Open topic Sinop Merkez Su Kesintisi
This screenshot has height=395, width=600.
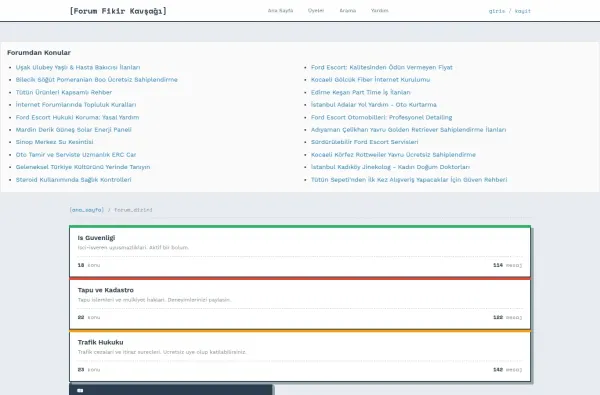tap(54, 142)
